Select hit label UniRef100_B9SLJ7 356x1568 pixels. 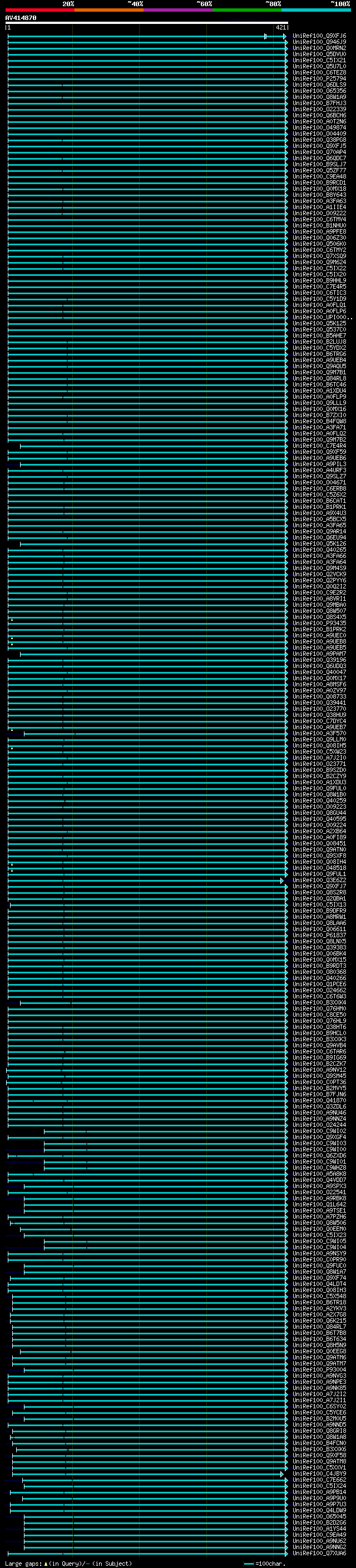[x=319, y=164]
